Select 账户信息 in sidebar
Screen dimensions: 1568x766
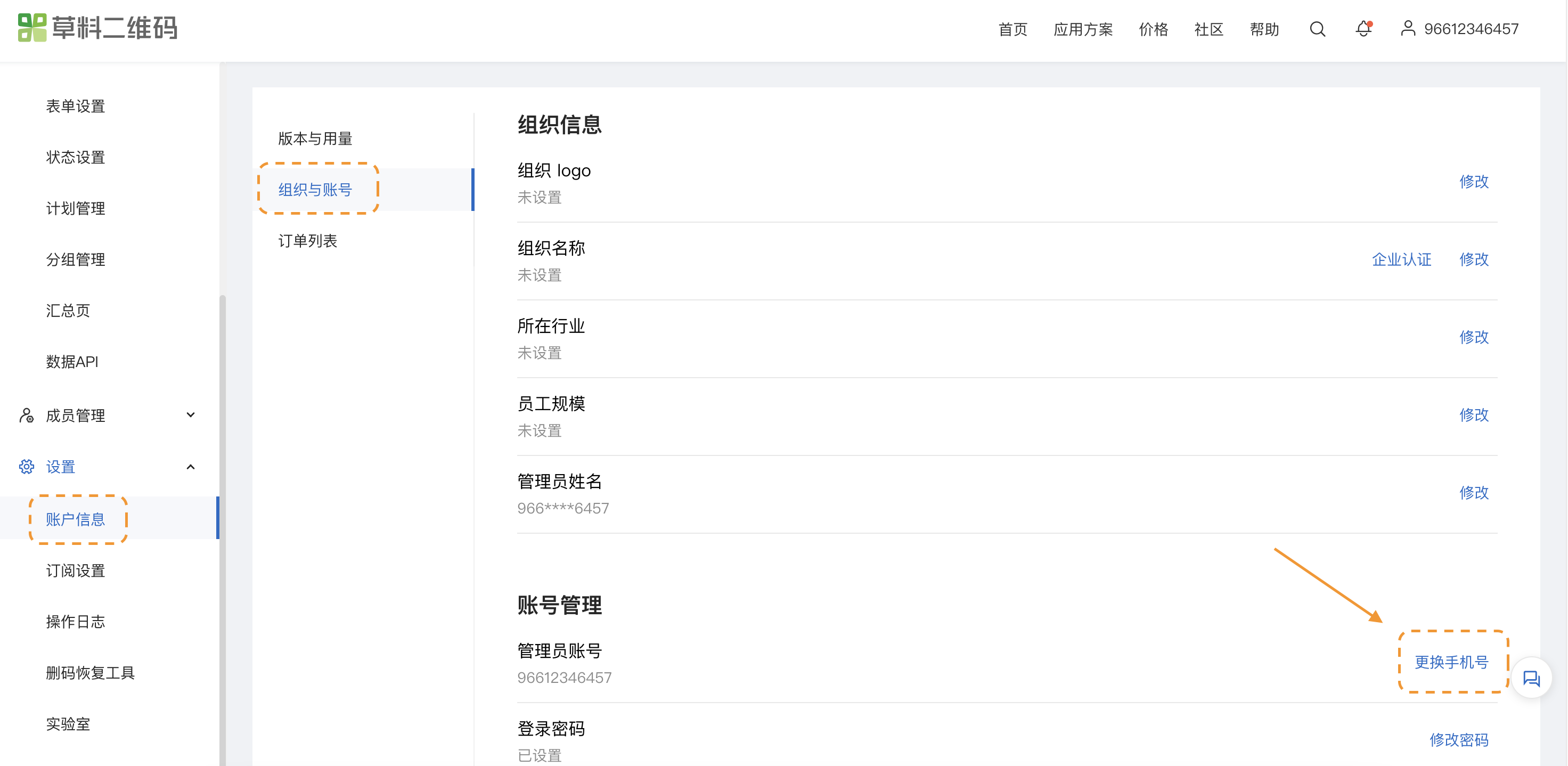click(76, 519)
